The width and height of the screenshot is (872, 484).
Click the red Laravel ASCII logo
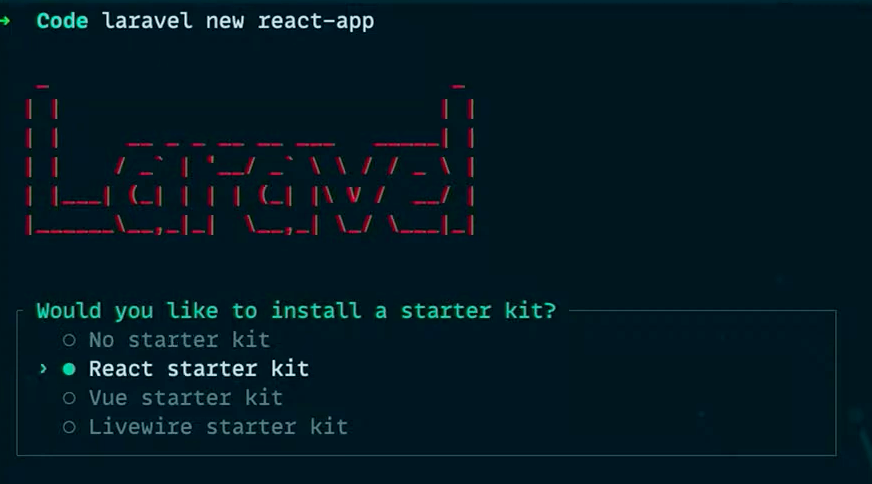[250, 159]
